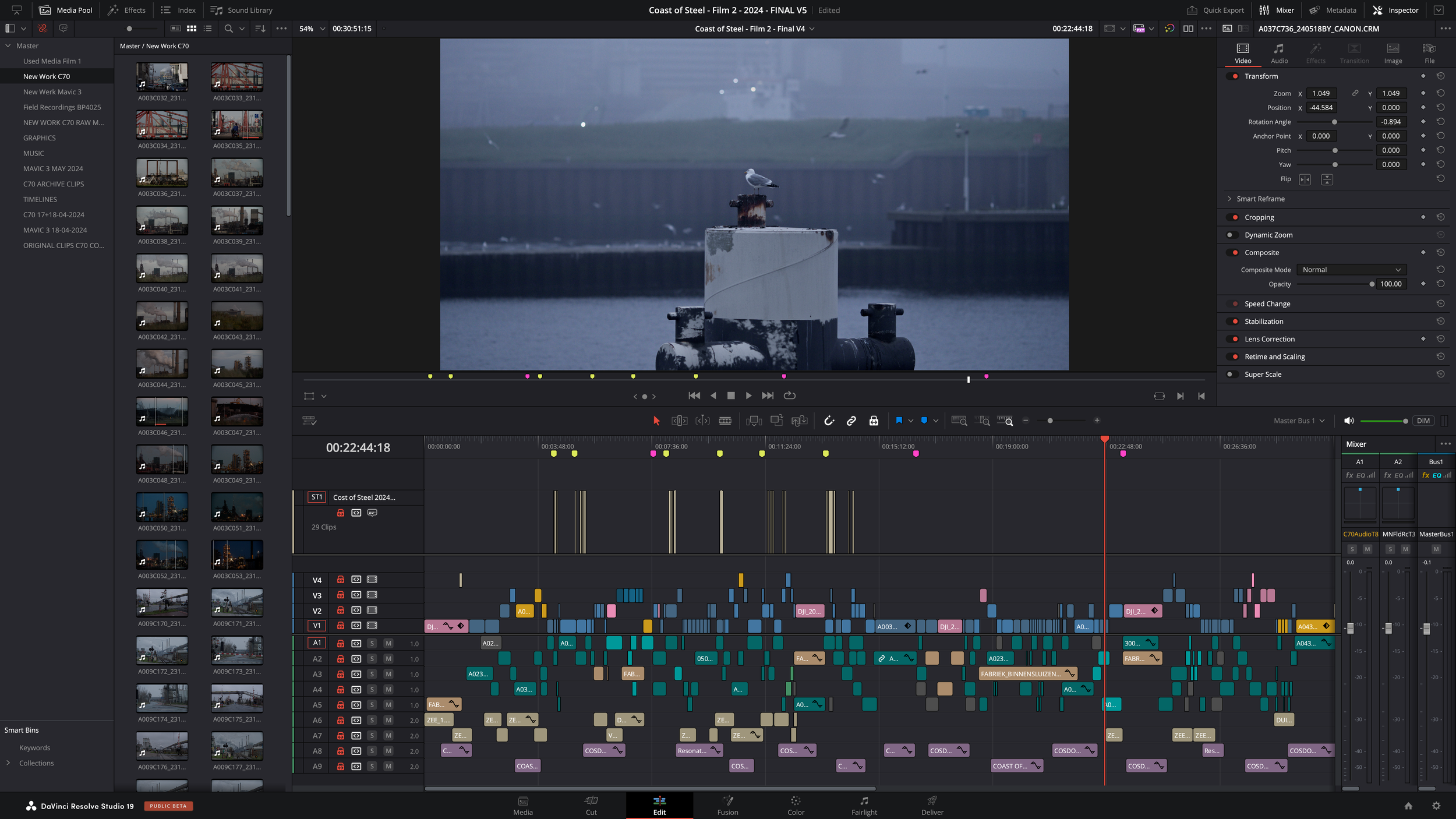Flip the clip horizontally
Image resolution: width=1456 pixels, height=819 pixels.
click(x=1305, y=179)
